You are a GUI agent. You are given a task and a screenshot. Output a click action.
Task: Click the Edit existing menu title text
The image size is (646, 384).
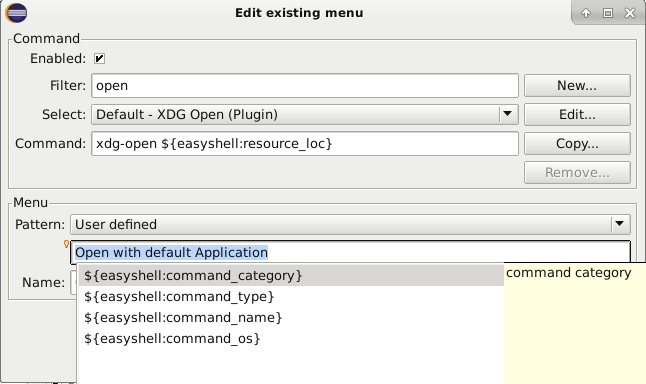[299, 13]
